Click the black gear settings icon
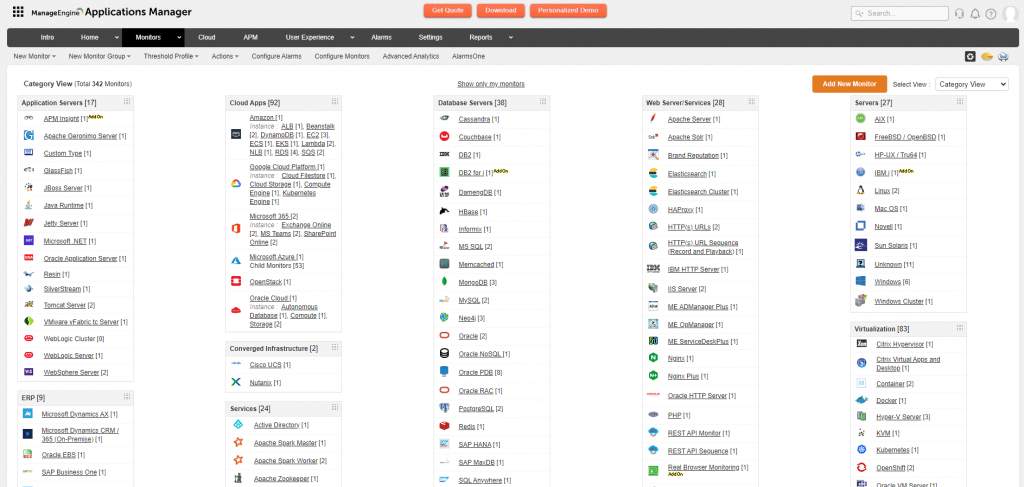 970,57
